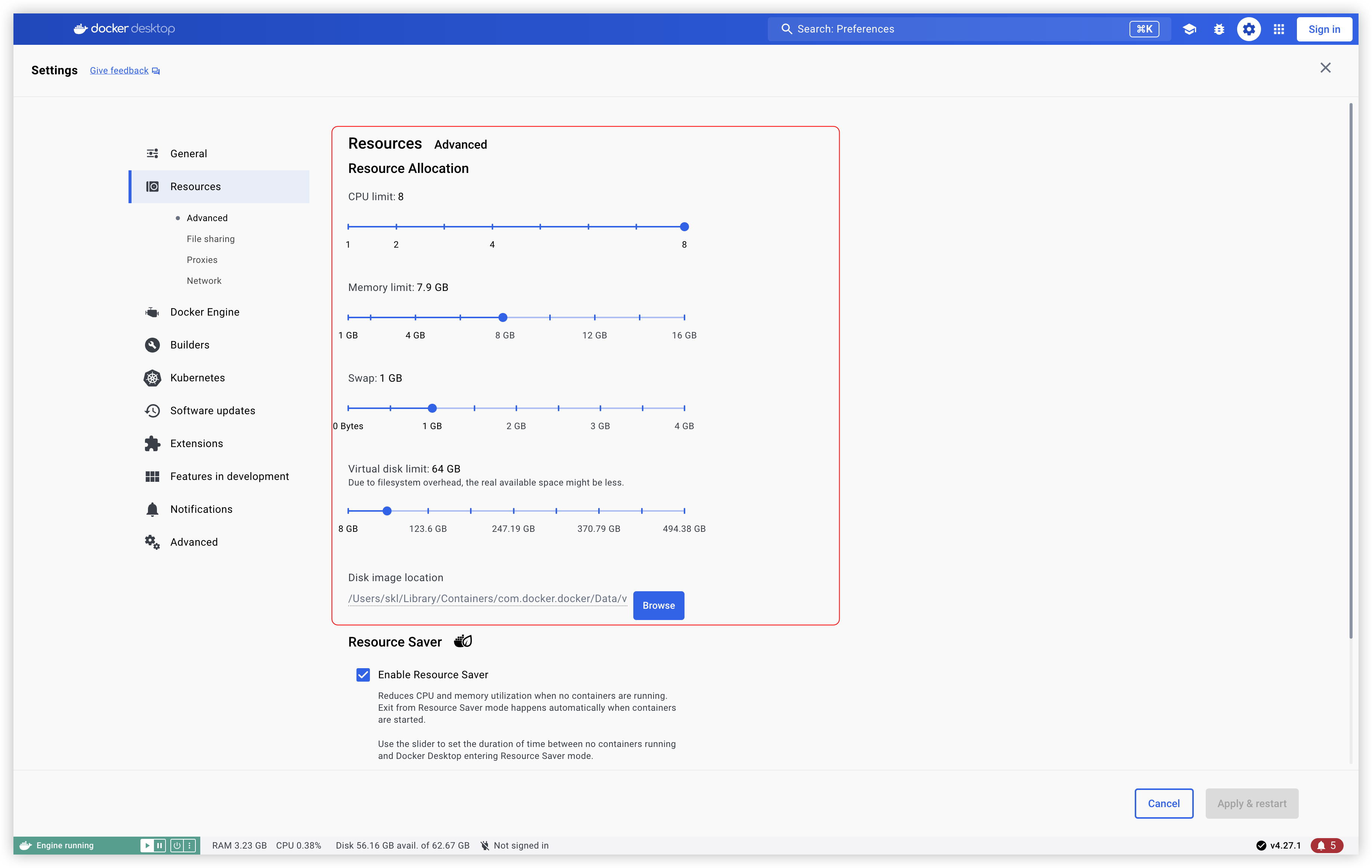Open the Docker Engine settings section
The width and height of the screenshot is (1372, 868).
coord(204,312)
